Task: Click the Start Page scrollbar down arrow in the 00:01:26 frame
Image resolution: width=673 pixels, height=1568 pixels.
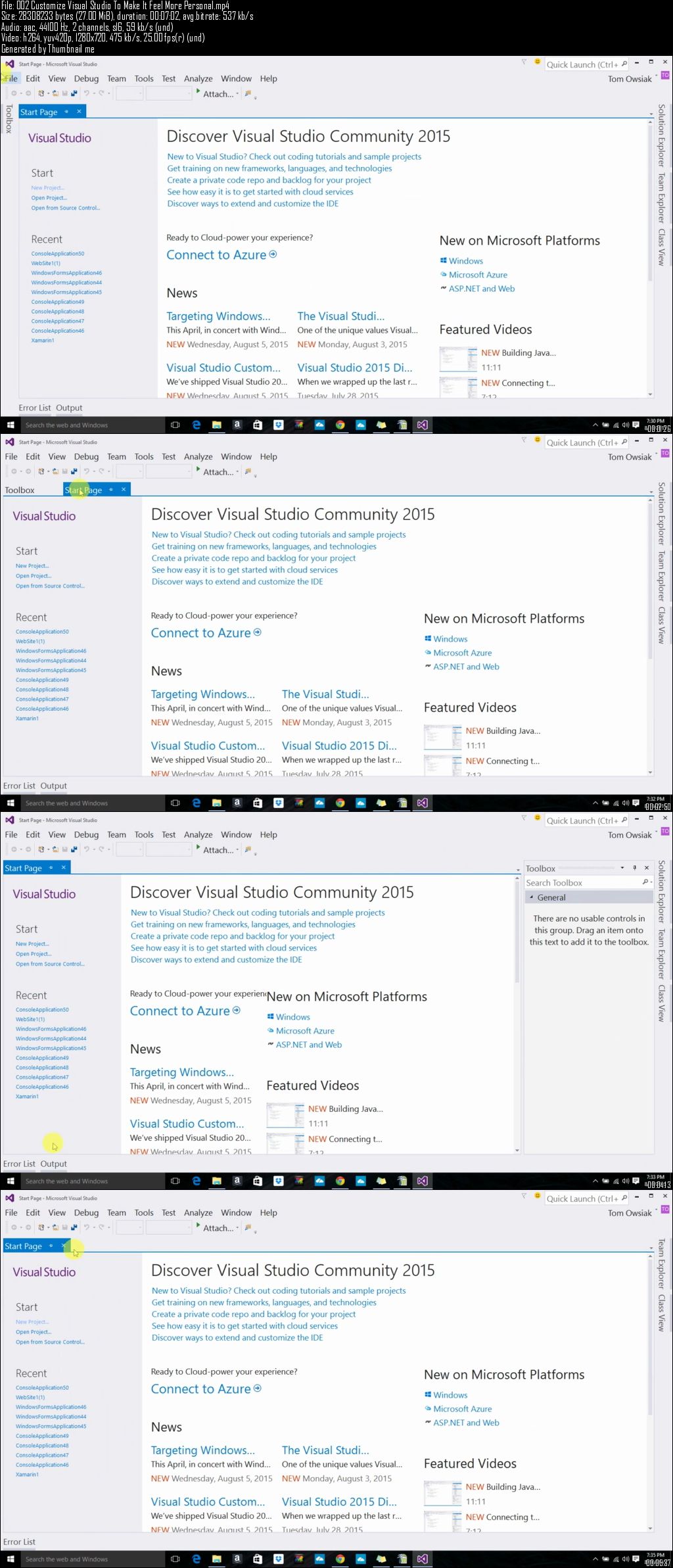Action: pyautogui.click(x=650, y=394)
